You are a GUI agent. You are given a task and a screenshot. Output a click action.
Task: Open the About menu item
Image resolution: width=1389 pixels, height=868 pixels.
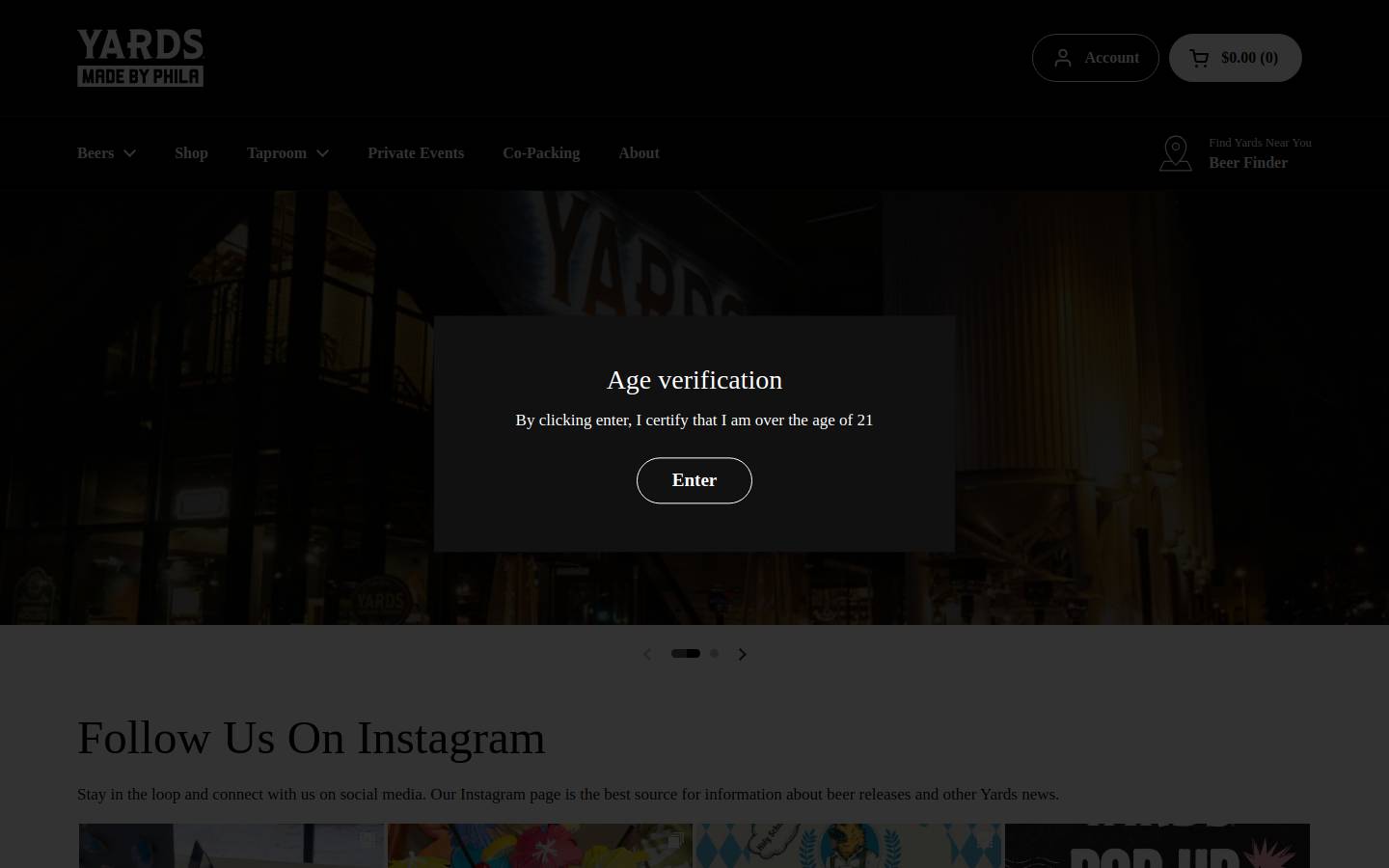point(639,153)
